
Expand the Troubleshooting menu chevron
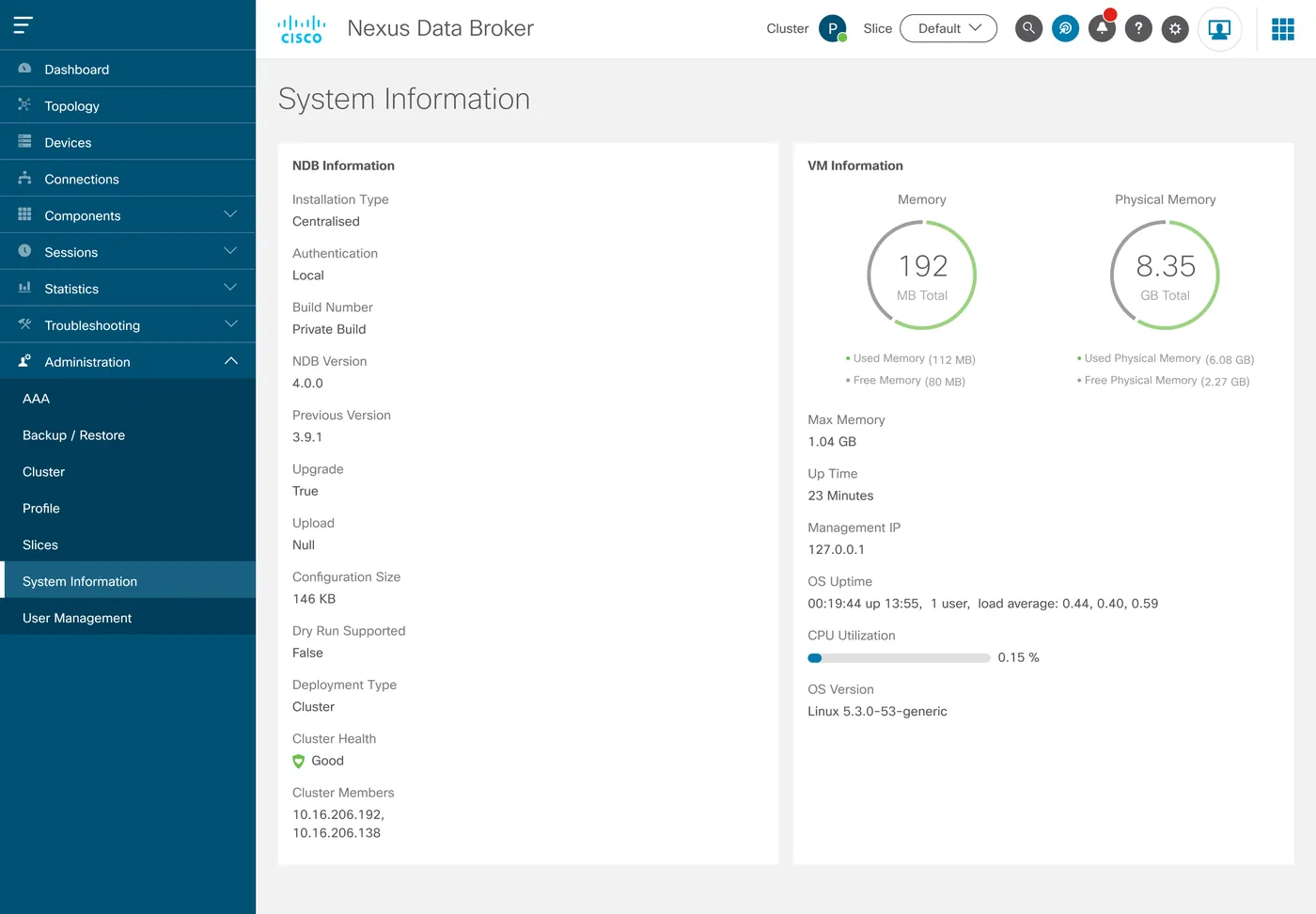click(x=230, y=324)
